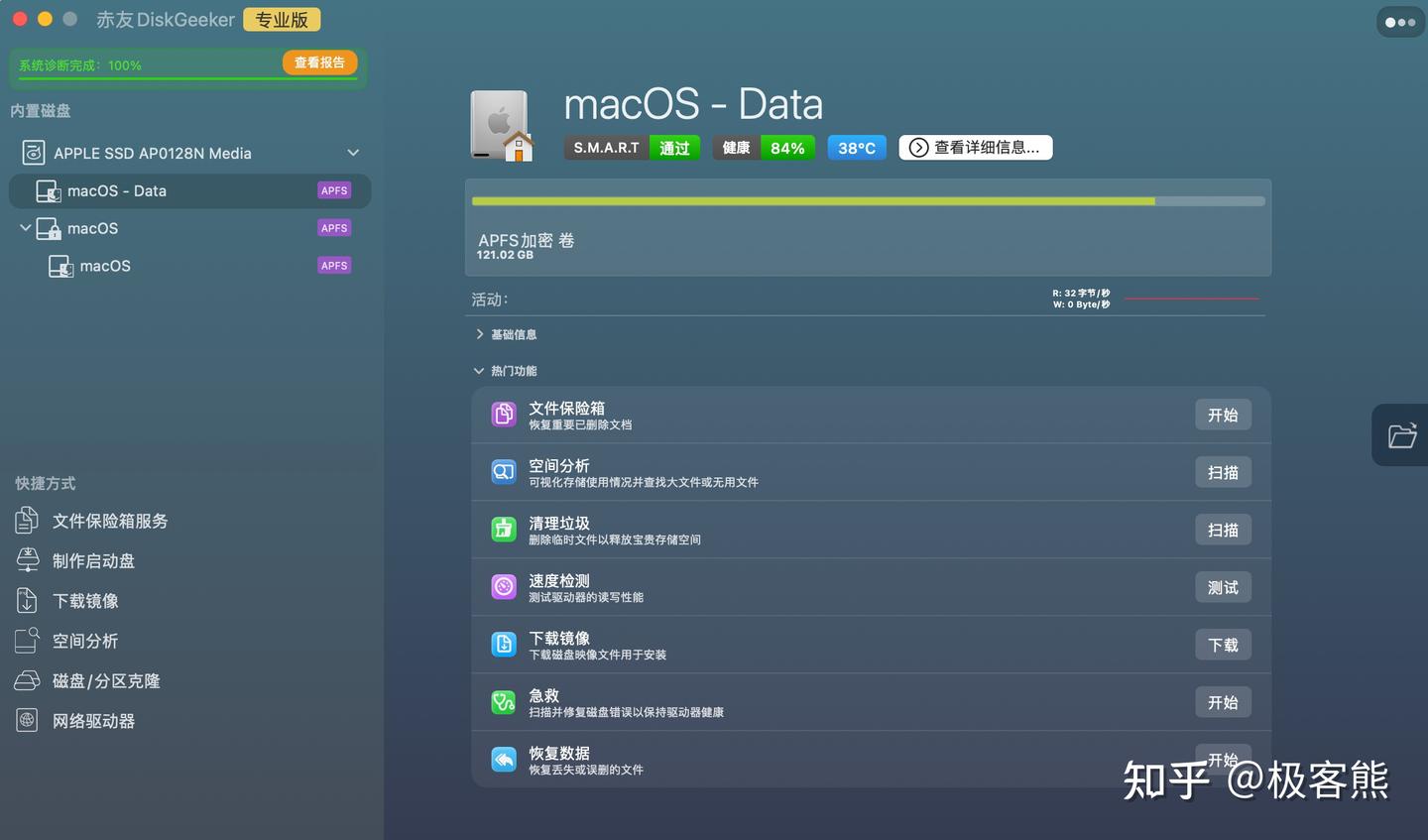
Task: Click the 健康 84% badge
Action: tap(764, 148)
